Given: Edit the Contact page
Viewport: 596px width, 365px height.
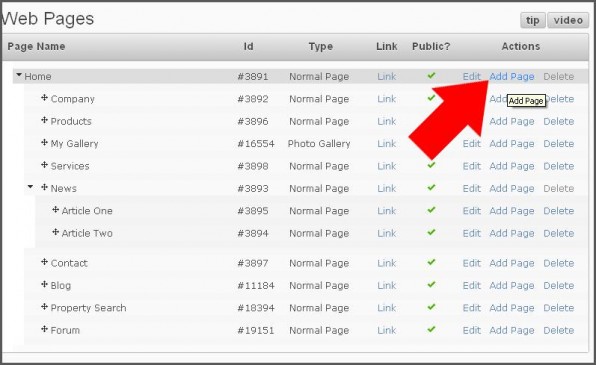Looking at the screenshot, I should coord(472,263).
